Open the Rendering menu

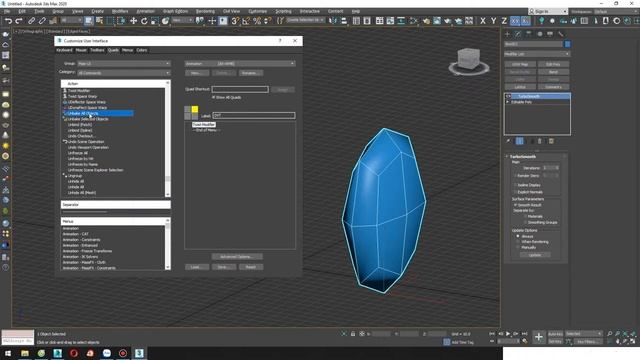(x=205, y=11)
